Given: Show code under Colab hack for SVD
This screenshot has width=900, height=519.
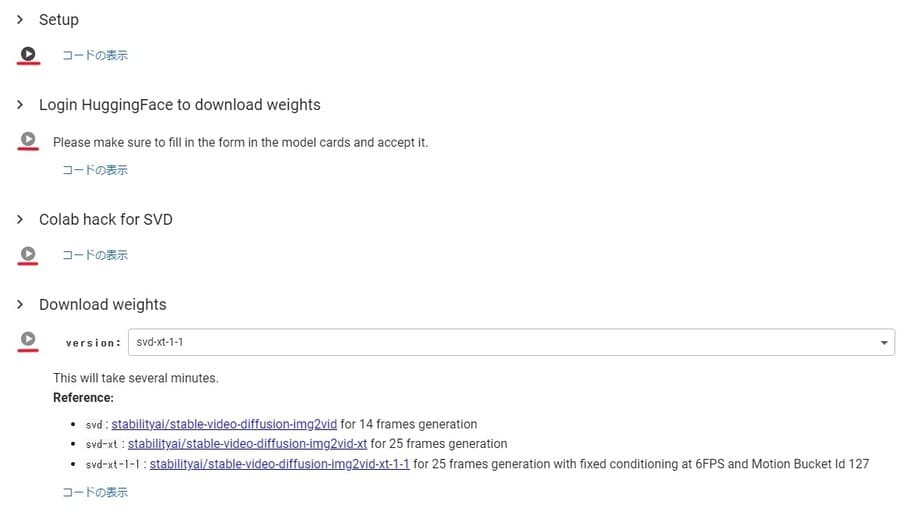Looking at the screenshot, I should (x=95, y=255).
